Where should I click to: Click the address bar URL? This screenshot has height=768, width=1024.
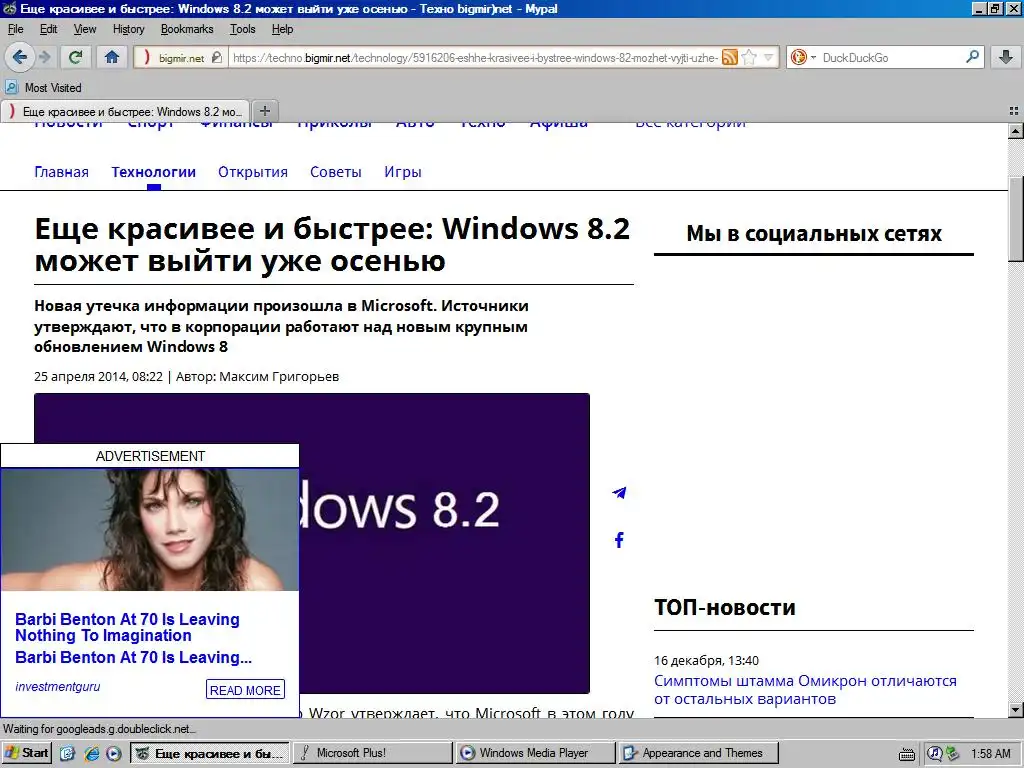tap(475, 57)
